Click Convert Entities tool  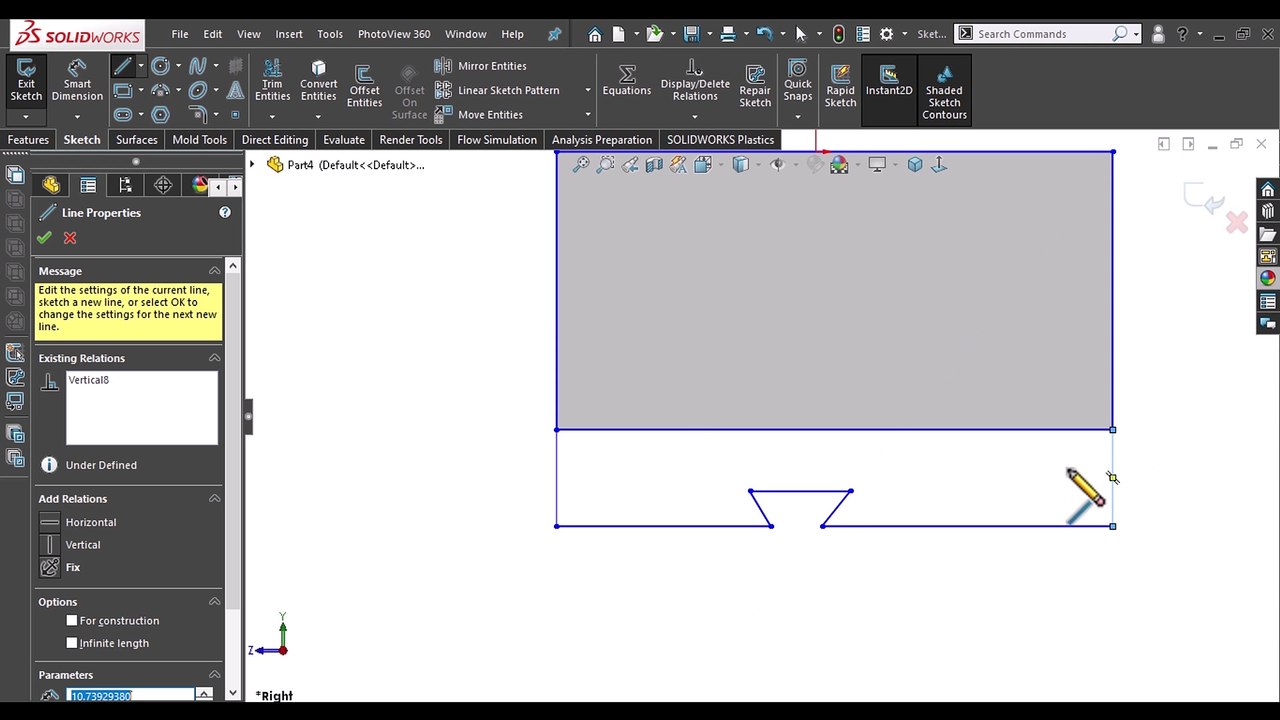[318, 80]
